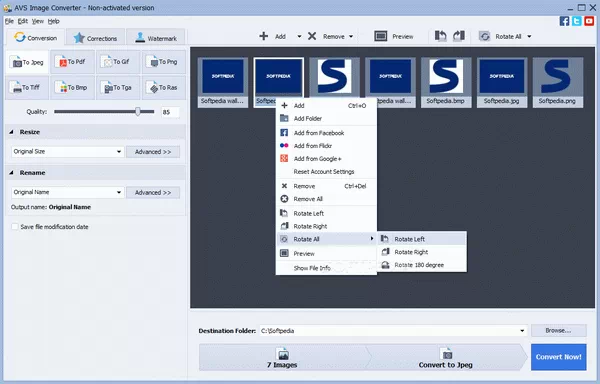
Task: Open the Twitter page icon
Action: tap(577, 21)
